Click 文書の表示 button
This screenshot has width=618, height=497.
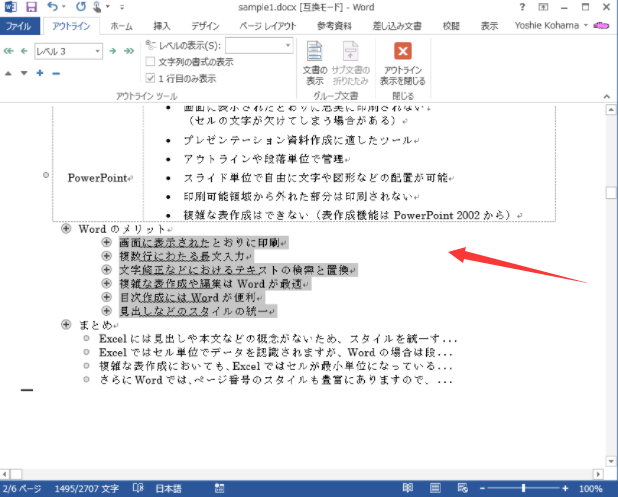(x=315, y=63)
